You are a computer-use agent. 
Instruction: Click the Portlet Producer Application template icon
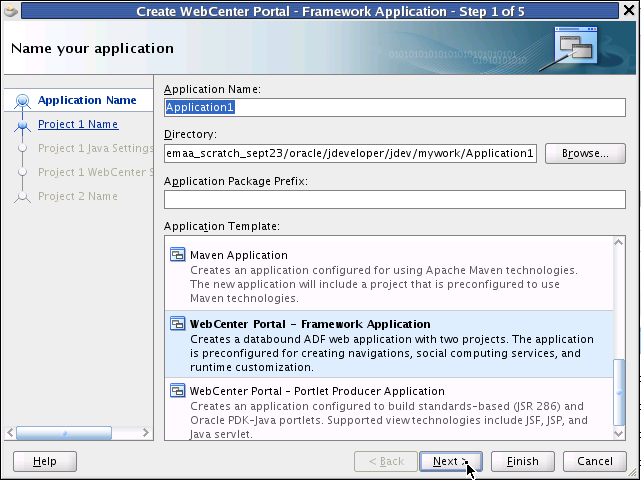177,391
